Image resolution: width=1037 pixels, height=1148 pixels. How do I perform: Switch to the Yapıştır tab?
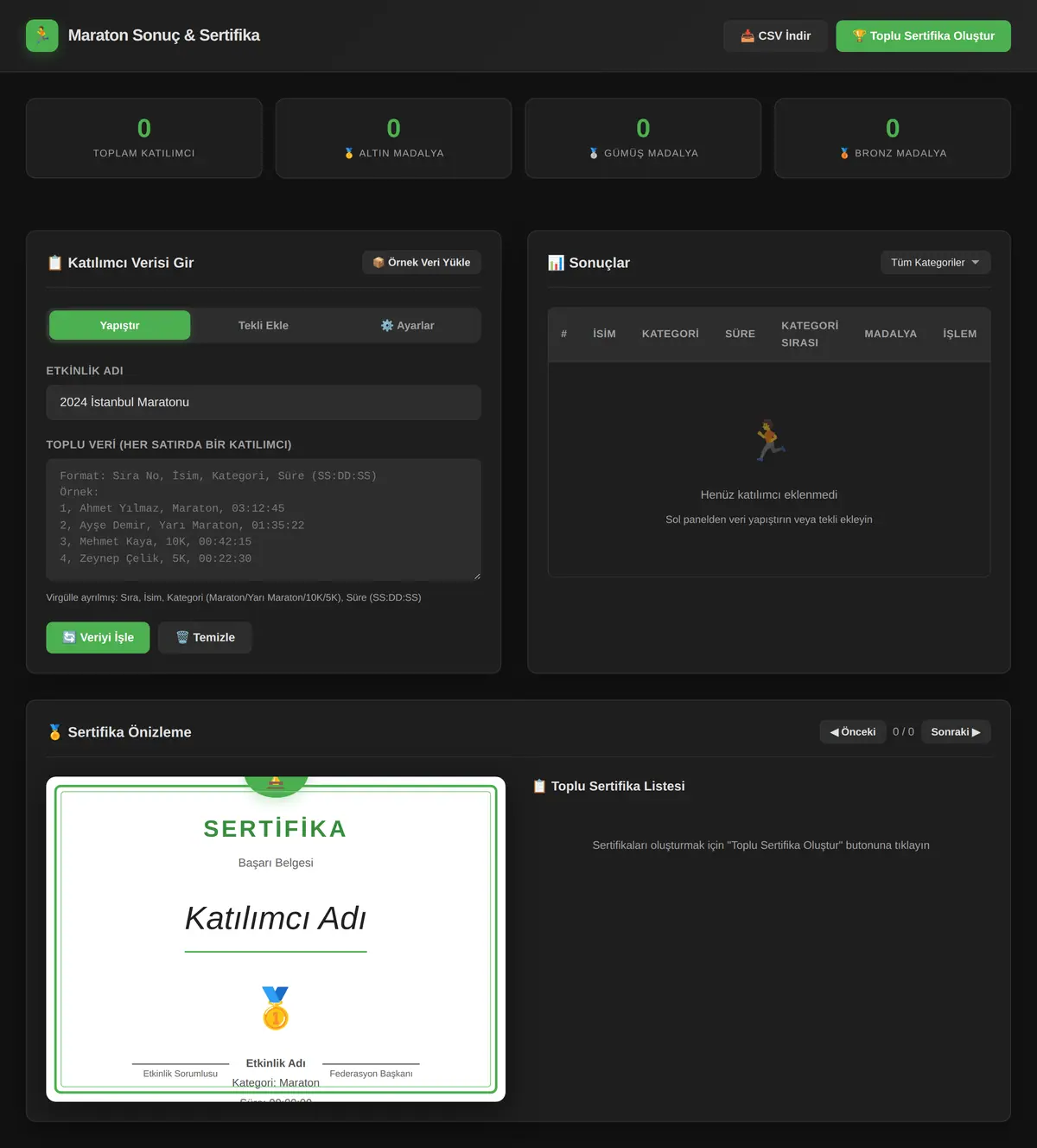(x=119, y=325)
